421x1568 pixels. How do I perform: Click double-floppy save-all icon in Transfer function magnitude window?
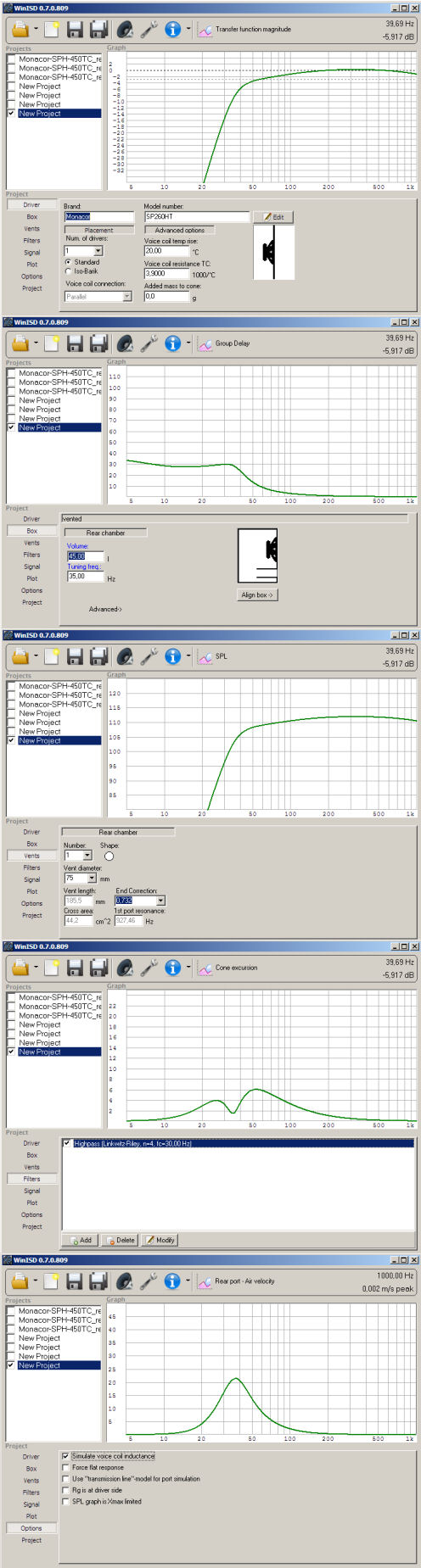(98, 30)
